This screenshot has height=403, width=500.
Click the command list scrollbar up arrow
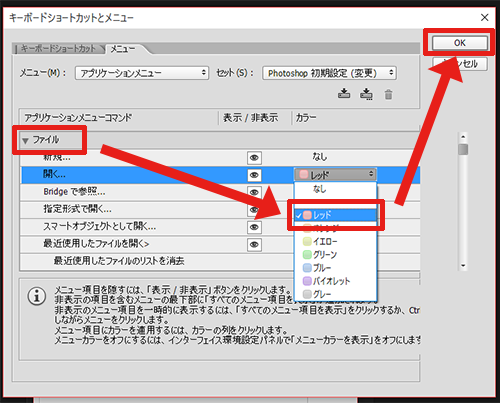463,137
